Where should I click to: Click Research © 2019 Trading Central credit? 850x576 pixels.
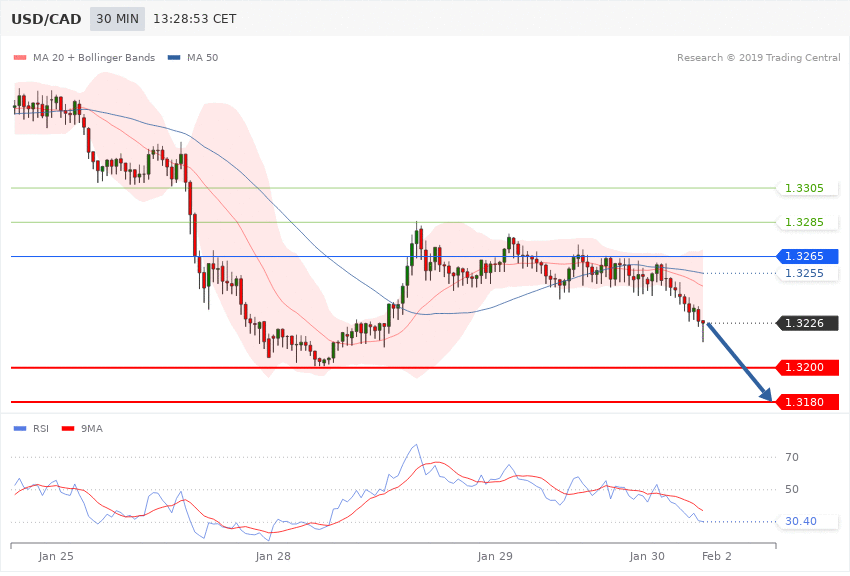(x=758, y=57)
